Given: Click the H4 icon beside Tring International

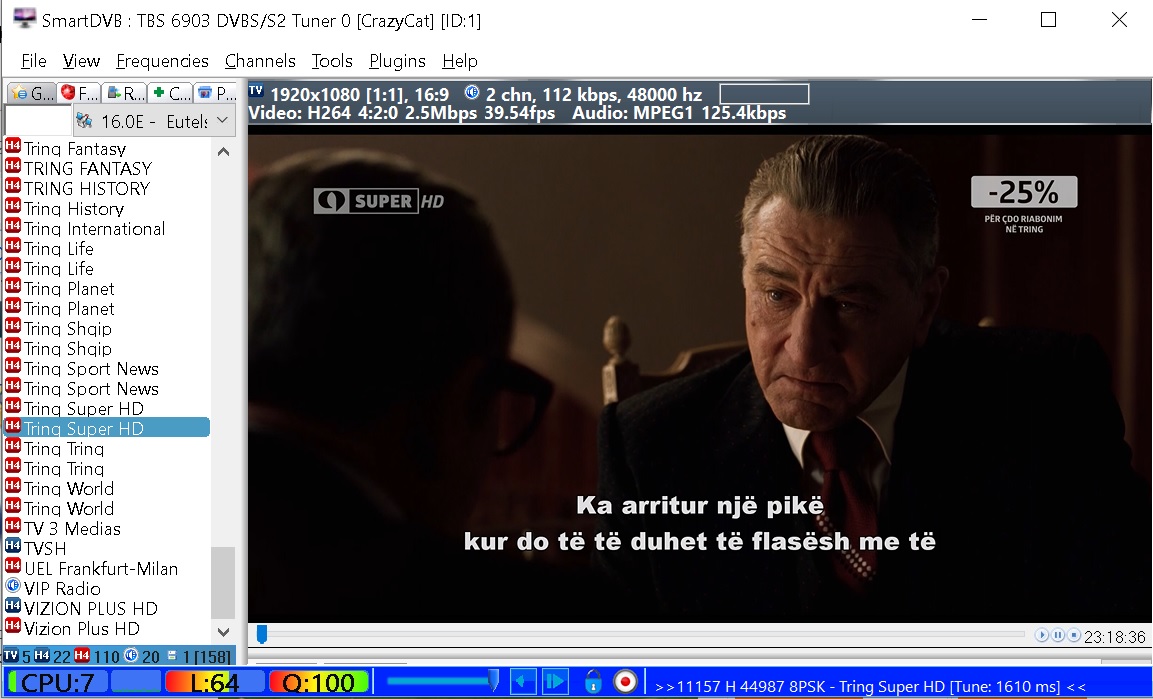Looking at the screenshot, I should [13, 226].
